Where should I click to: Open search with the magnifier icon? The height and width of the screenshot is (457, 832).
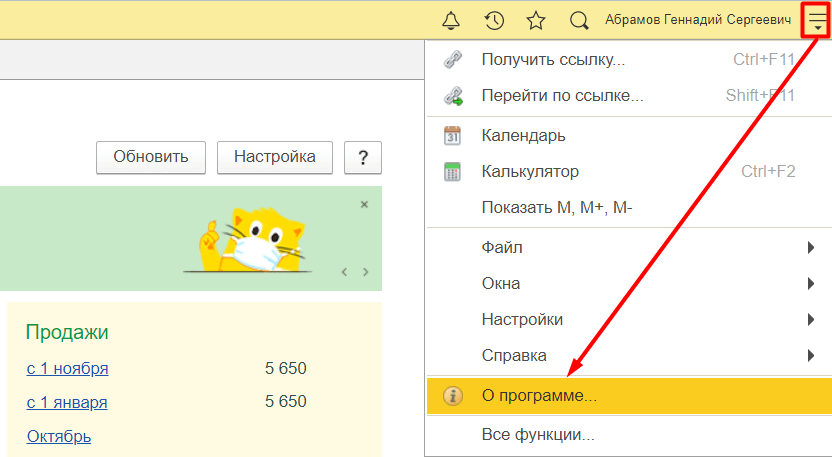[x=579, y=20]
